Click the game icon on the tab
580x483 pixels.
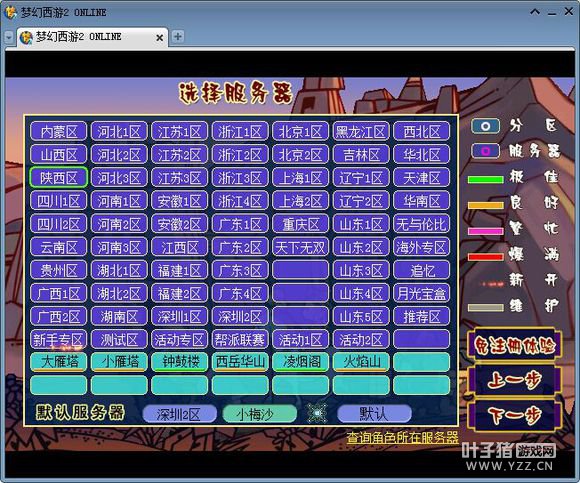[x=26, y=37]
